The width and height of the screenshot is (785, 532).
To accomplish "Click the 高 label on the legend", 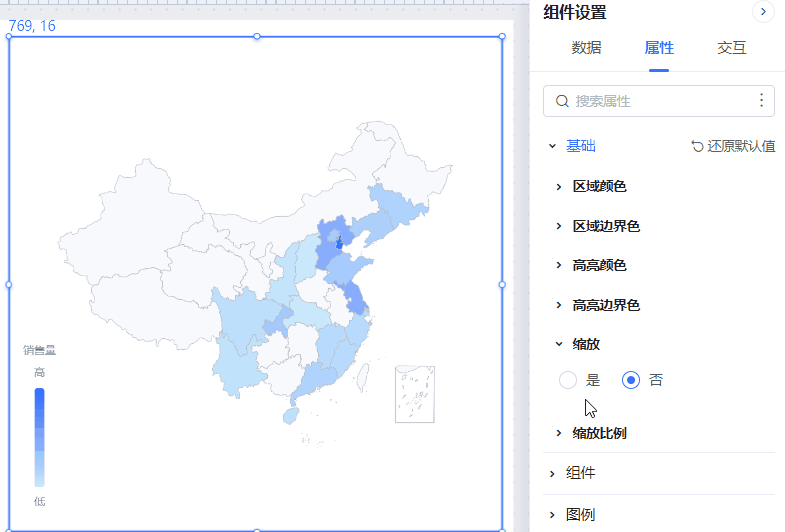I will coord(40,372).
